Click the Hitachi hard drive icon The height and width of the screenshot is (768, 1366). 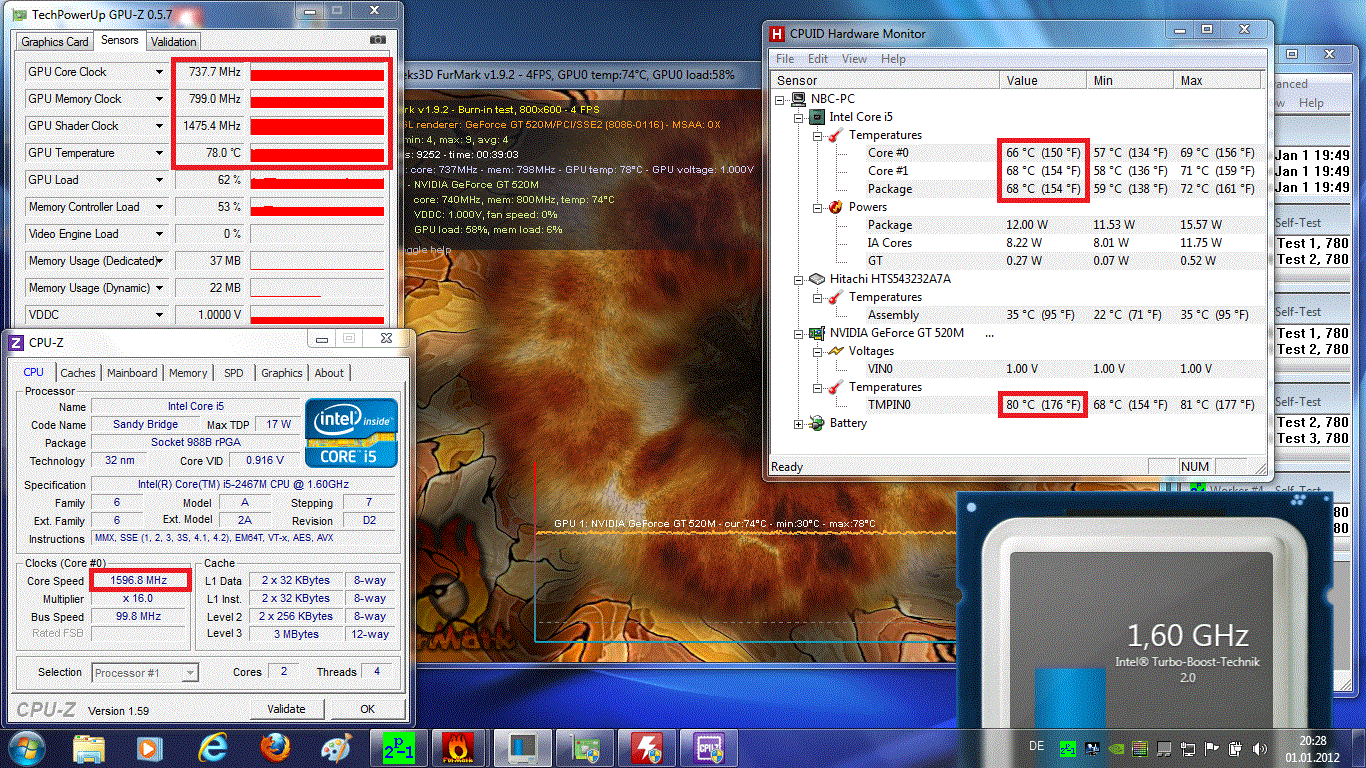point(817,279)
